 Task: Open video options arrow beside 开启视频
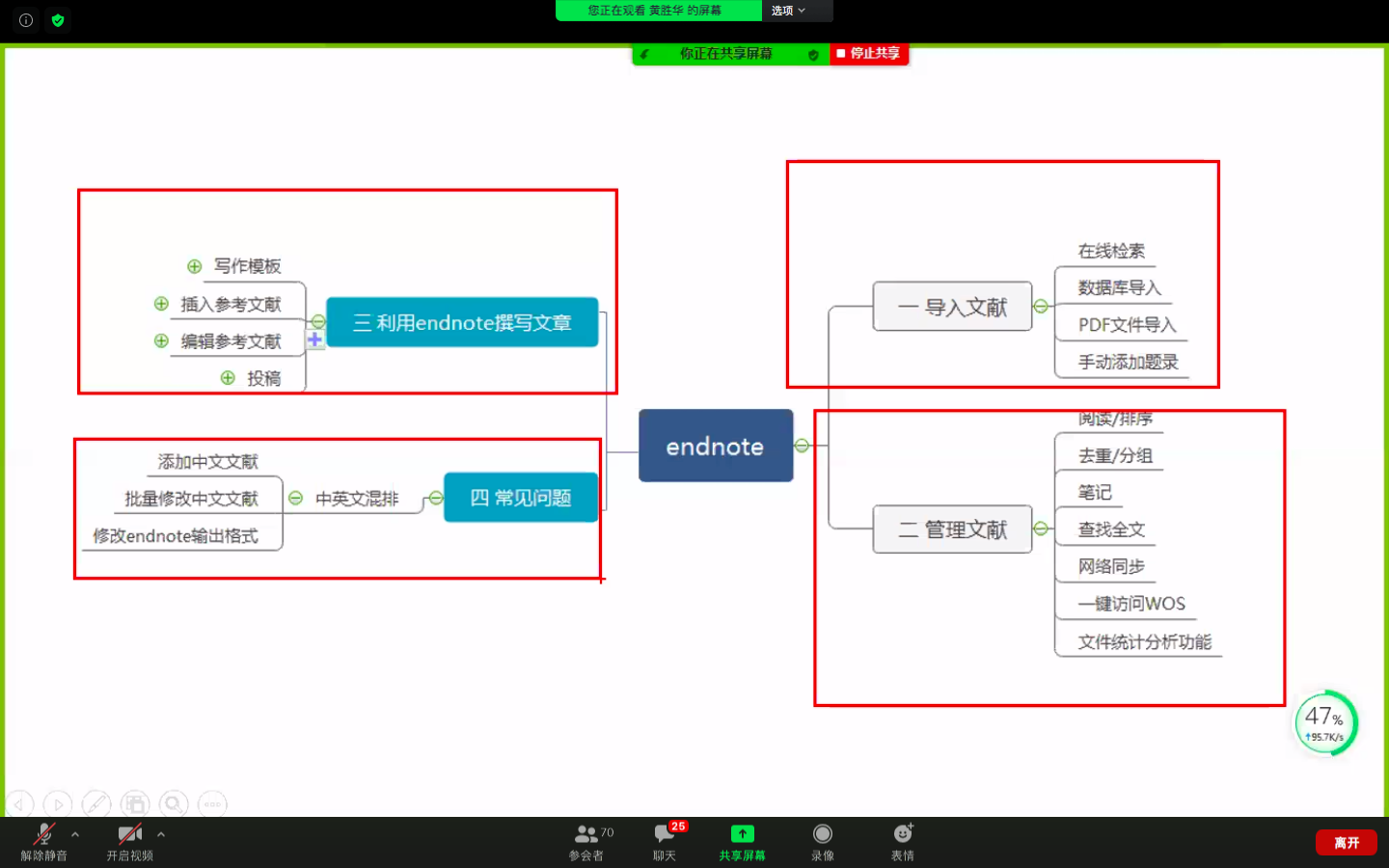[x=161, y=834]
